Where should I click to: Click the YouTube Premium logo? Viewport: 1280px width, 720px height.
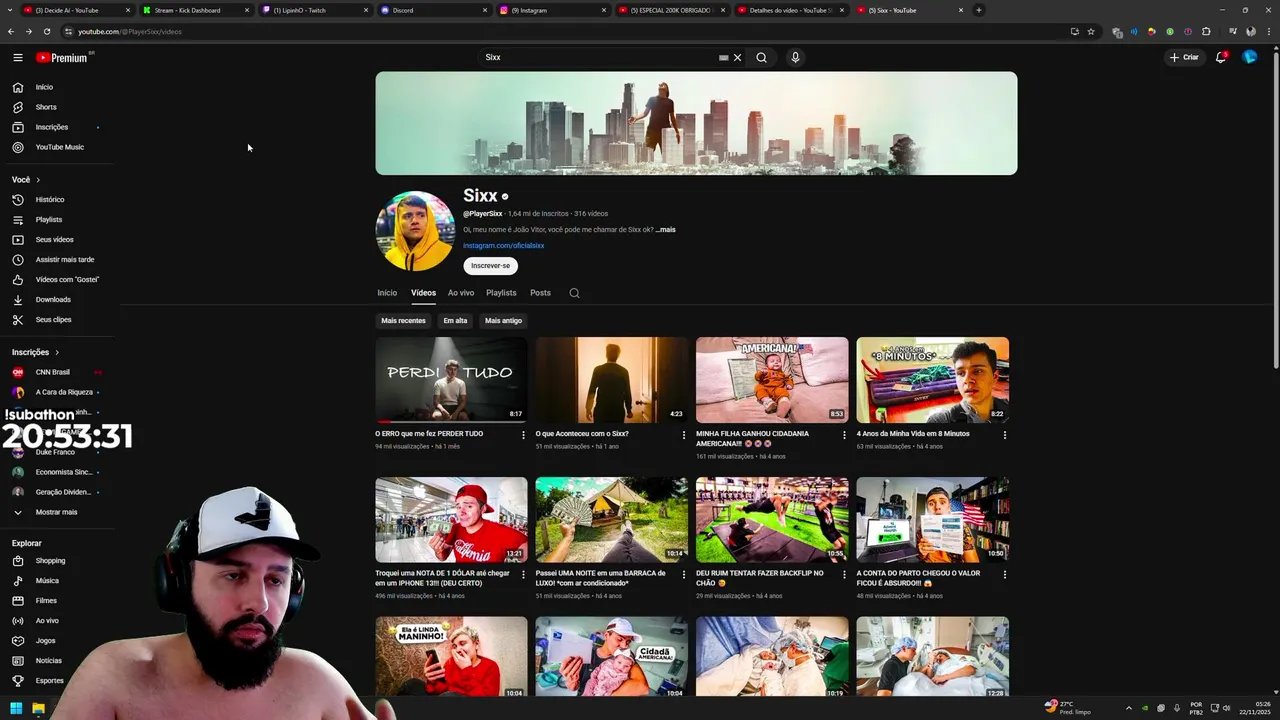[x=63, y=57]
